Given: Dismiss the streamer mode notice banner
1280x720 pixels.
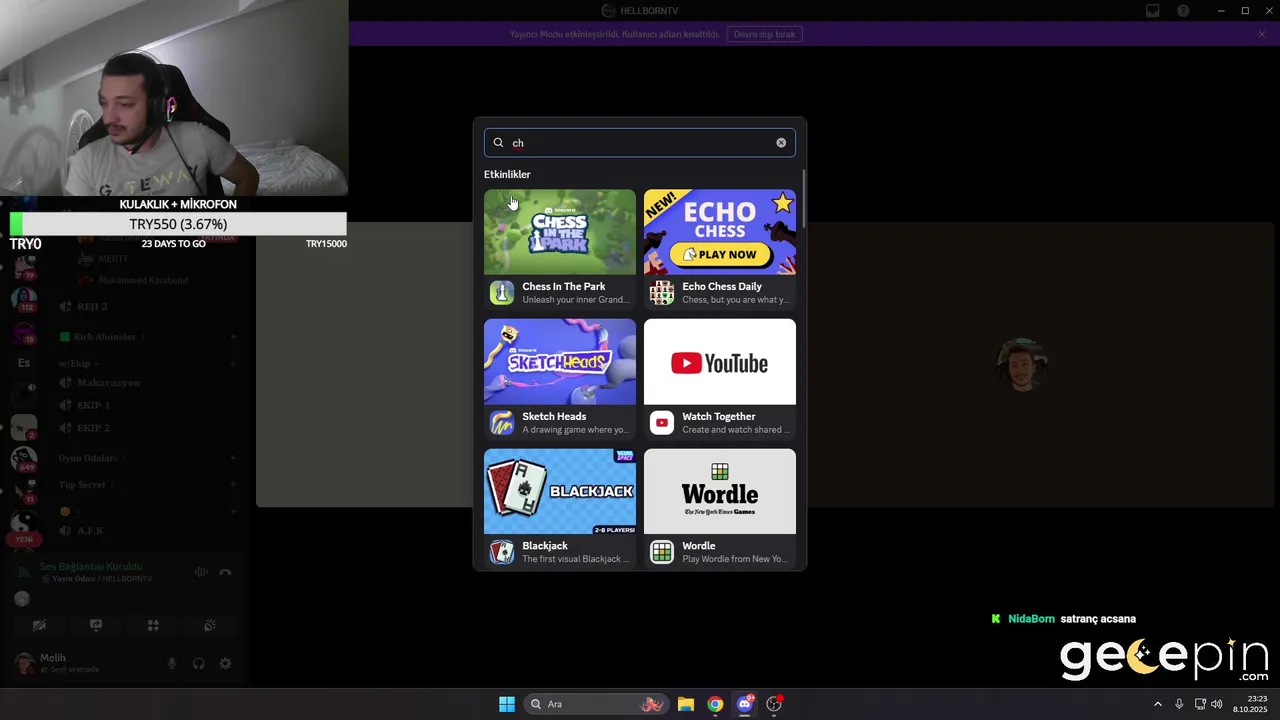Looking at the screenshot, I should (1262, 34).
